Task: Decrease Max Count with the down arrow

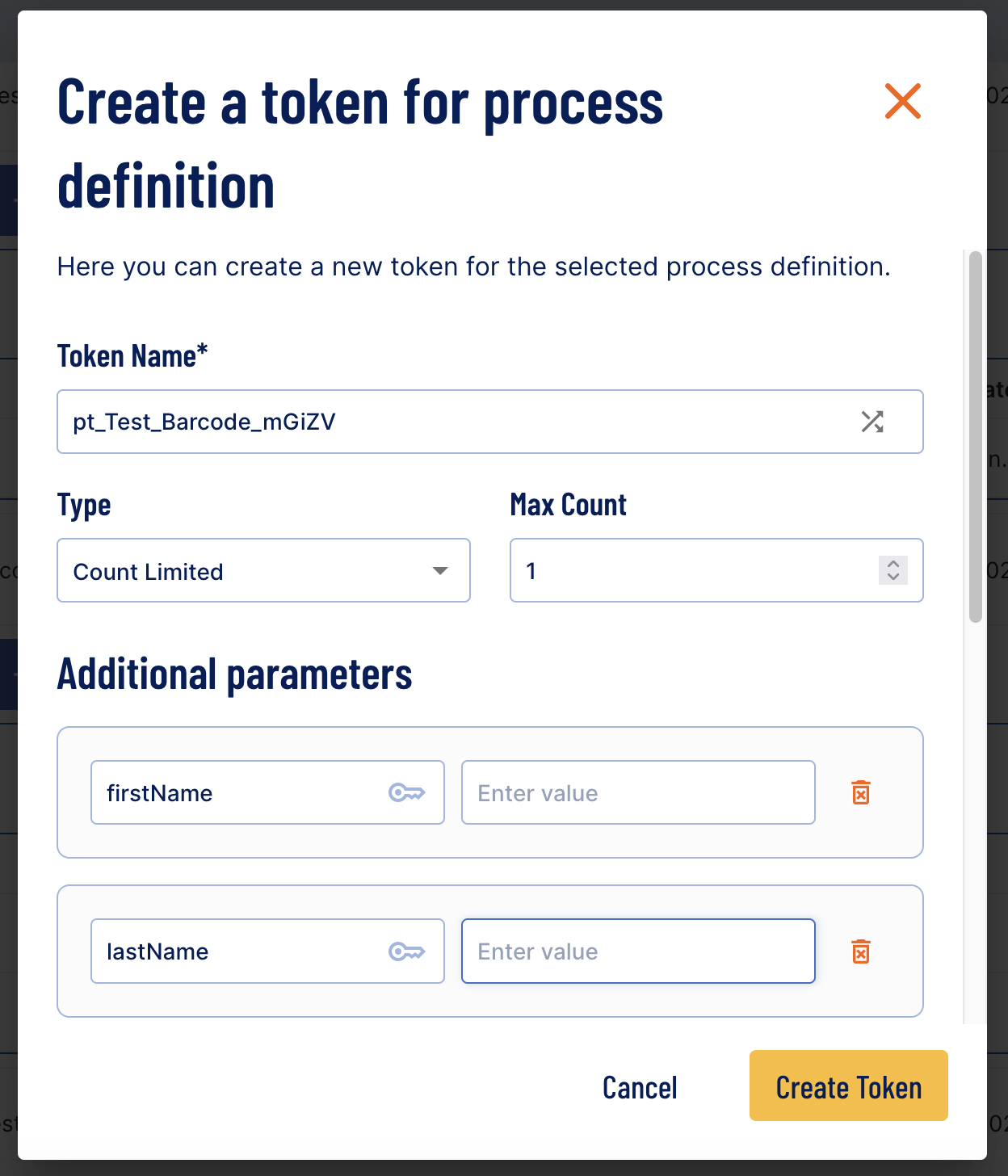Action: [x=893, y=577]
